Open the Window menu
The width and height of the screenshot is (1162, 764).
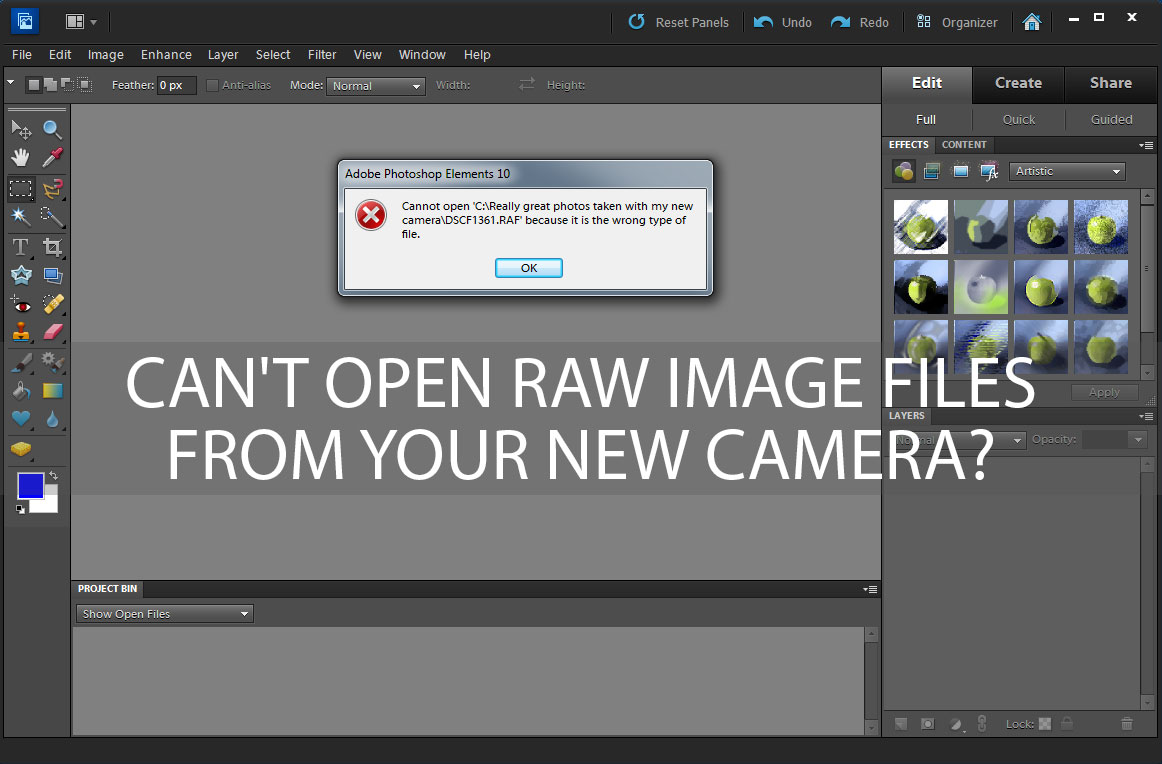click(x=422, y=55)
